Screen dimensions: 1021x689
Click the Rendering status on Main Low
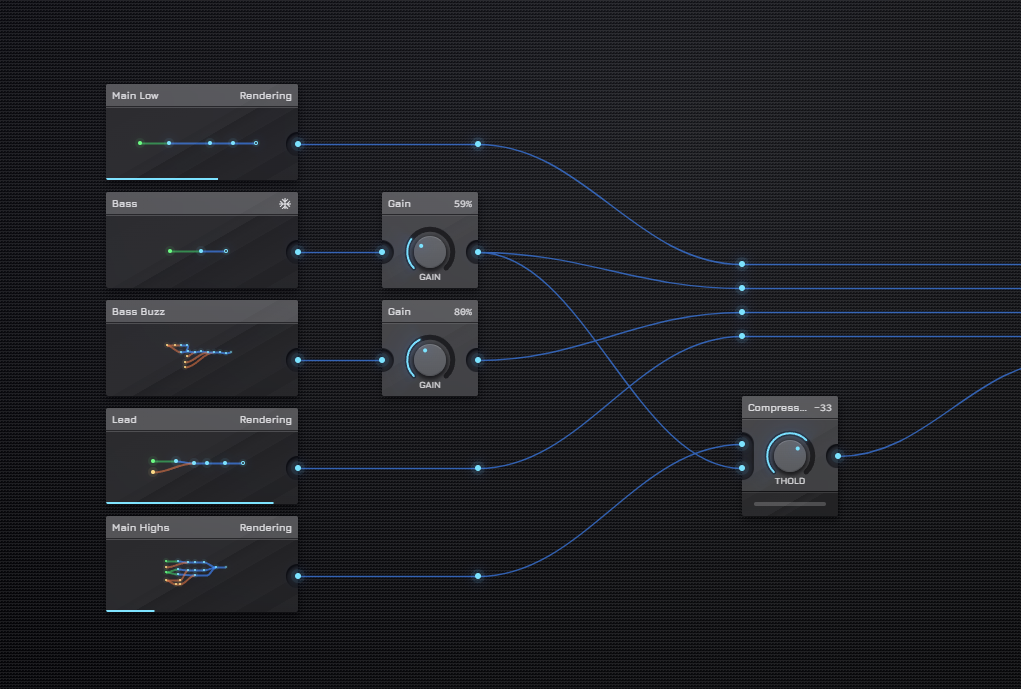click(x=266, y=96)
